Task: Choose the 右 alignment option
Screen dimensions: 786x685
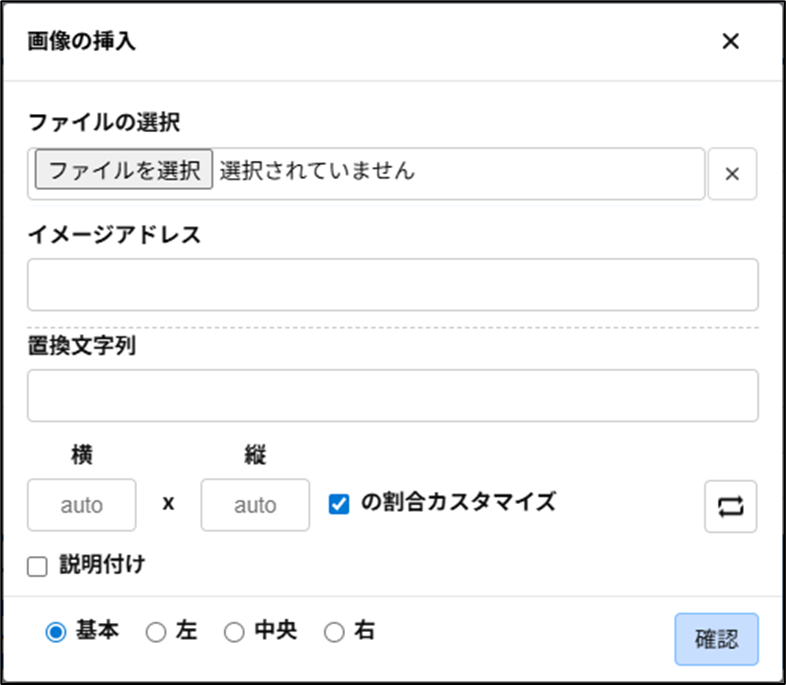Action: [x=334, y=632]
